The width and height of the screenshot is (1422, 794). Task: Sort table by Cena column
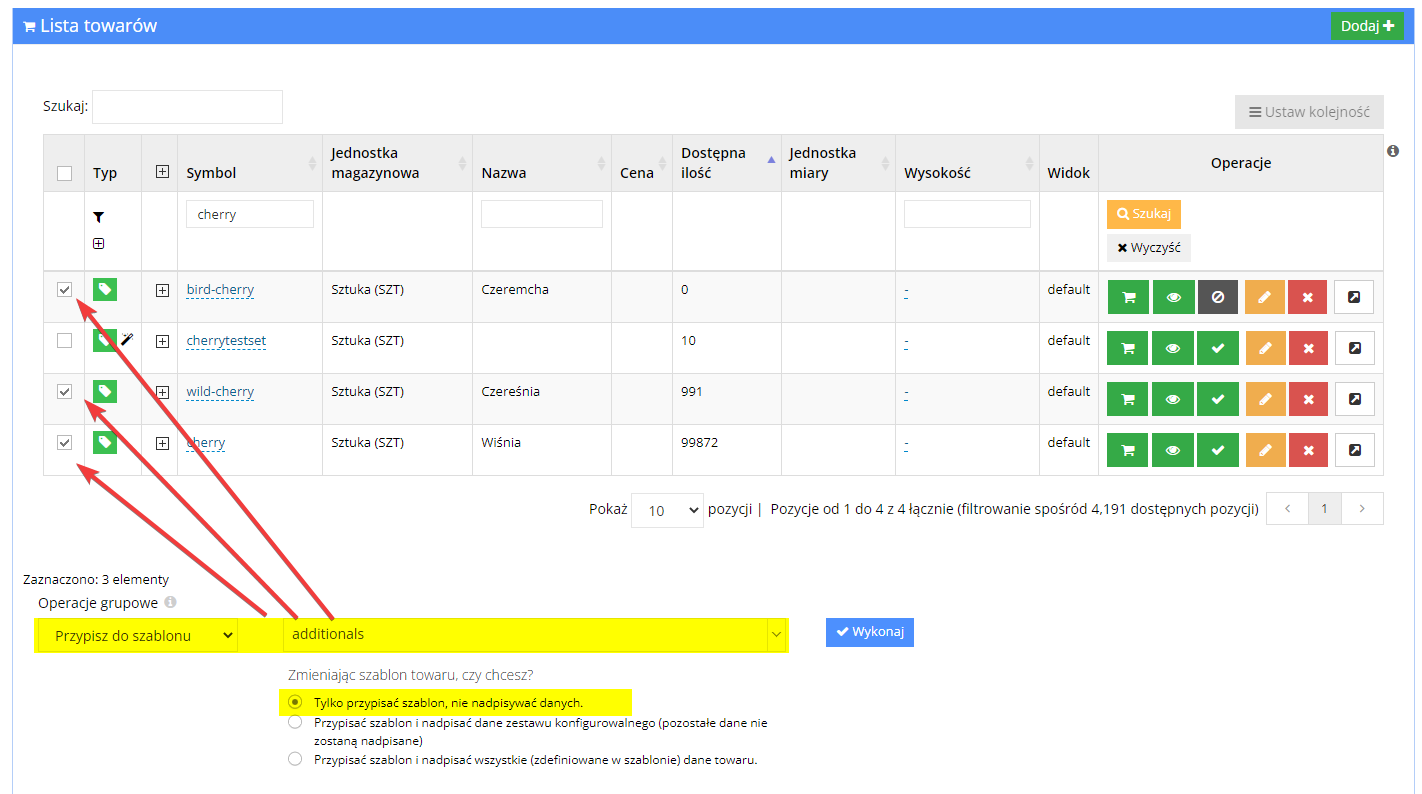[641, 163]
